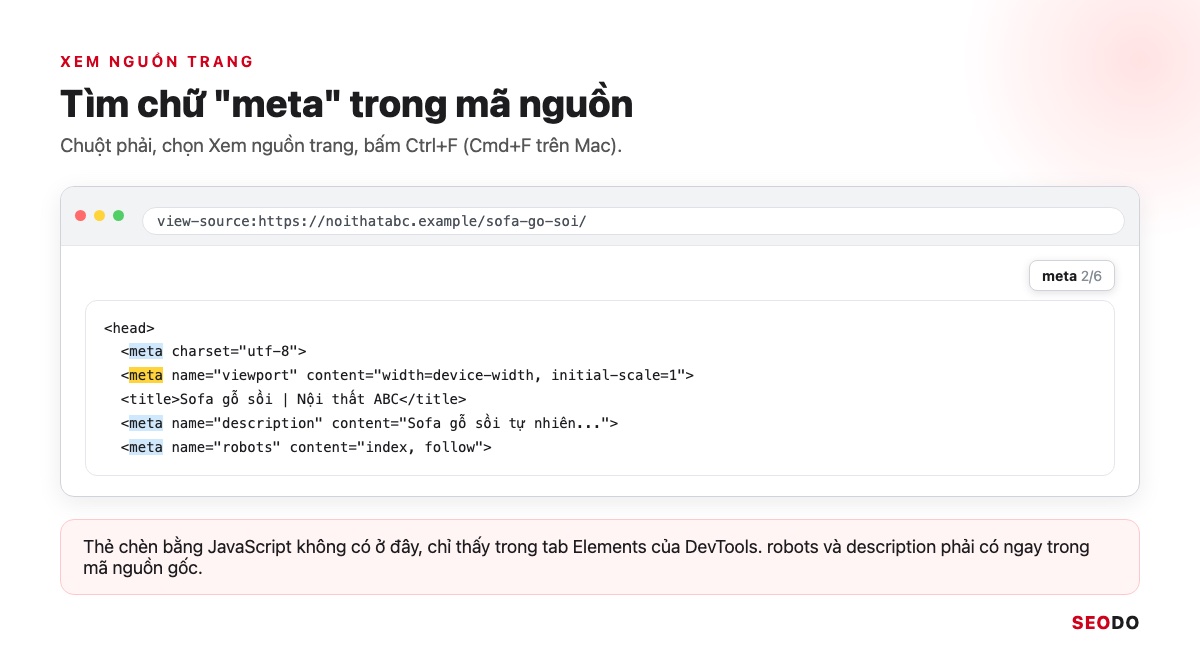
Task: Click content="Sofa gỗ sồi tự nhiên..." value
Action: (x=470, y=423)
